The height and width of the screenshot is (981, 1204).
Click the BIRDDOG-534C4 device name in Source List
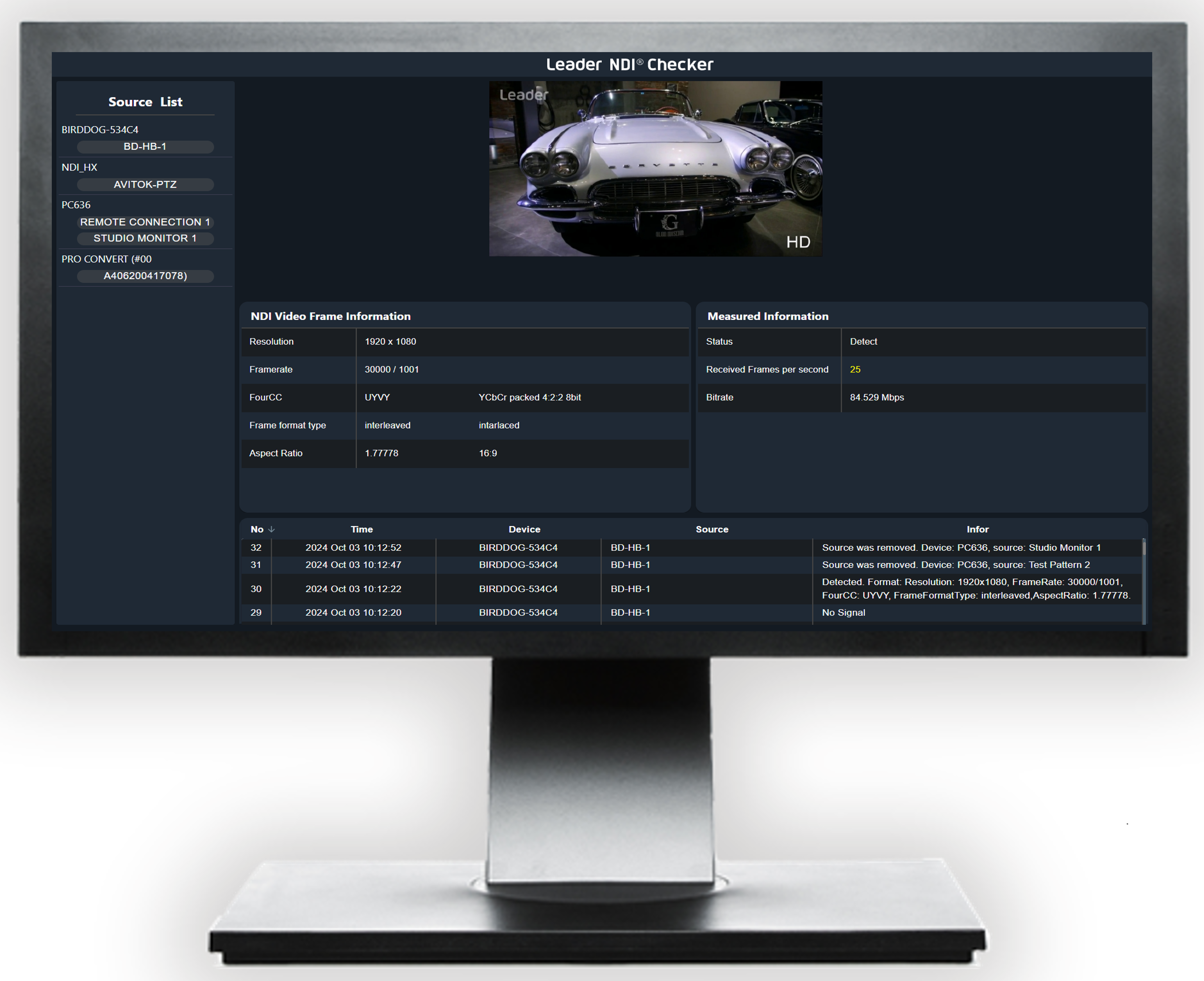[x=100, y=130]
